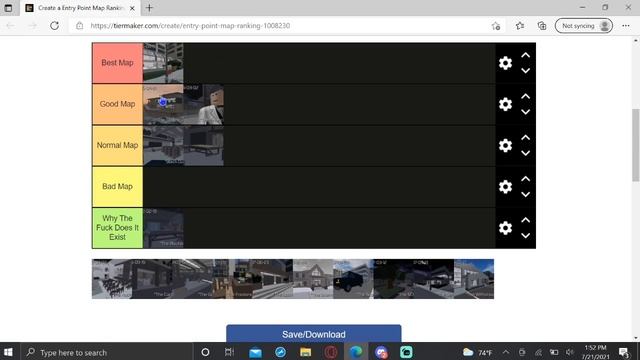Move Bad Map row up with chevron
Image resolution: width=640 pixels, height=360 pixels.
click(x=526, y=179)
